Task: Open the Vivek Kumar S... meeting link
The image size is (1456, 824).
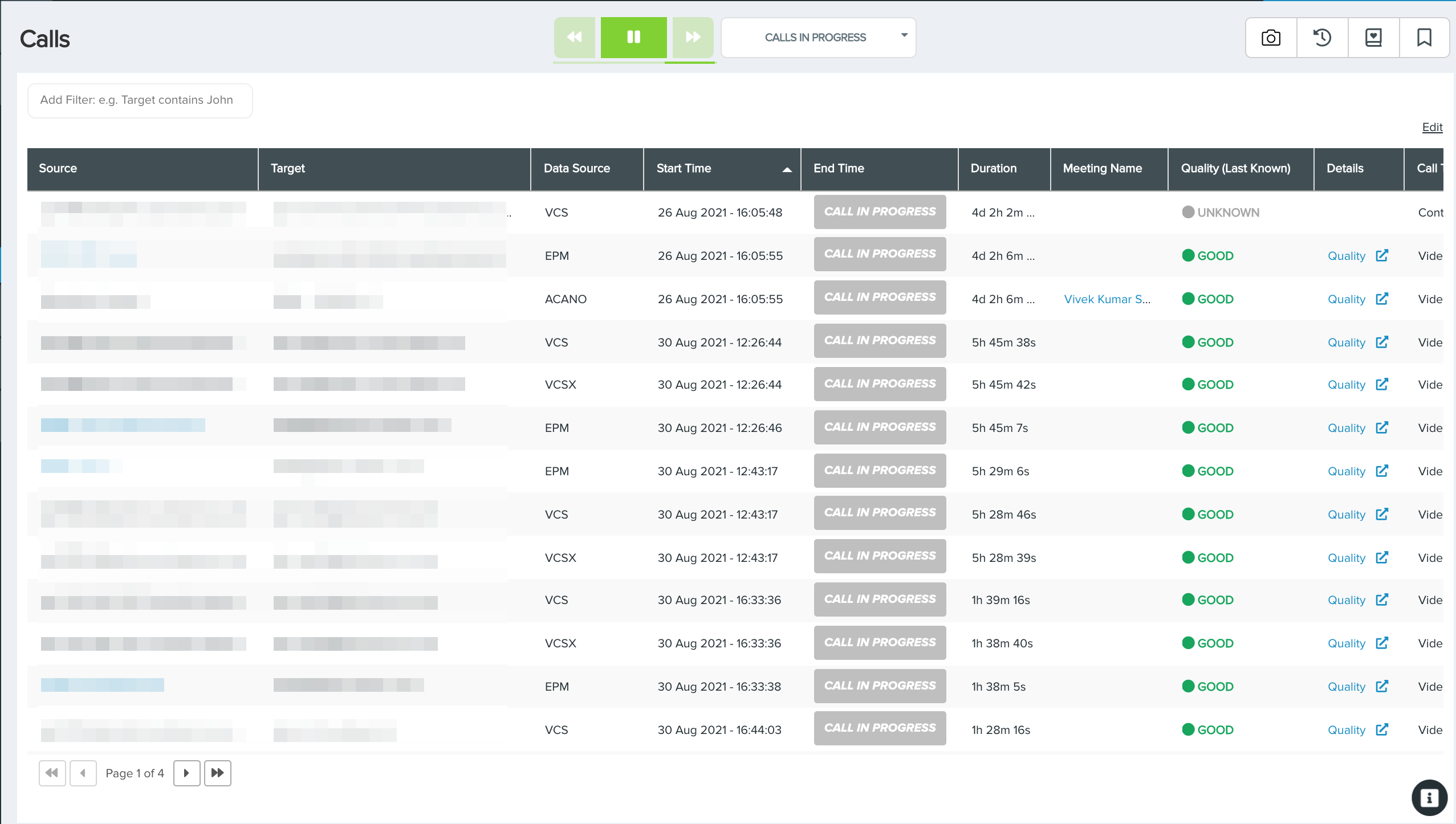Action: (x=1107, y=299)
